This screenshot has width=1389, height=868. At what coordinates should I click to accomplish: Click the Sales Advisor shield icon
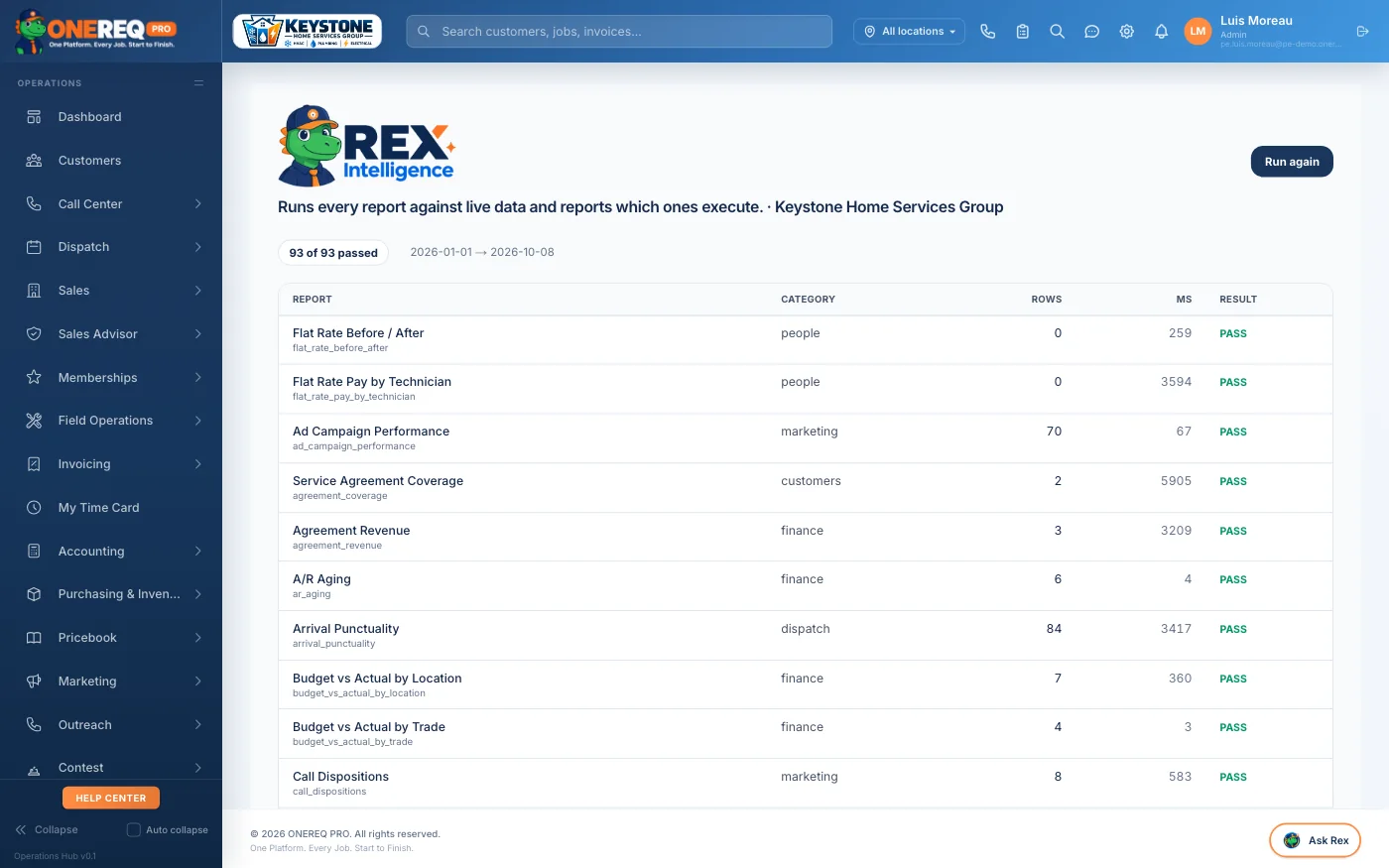pos(34,334)
